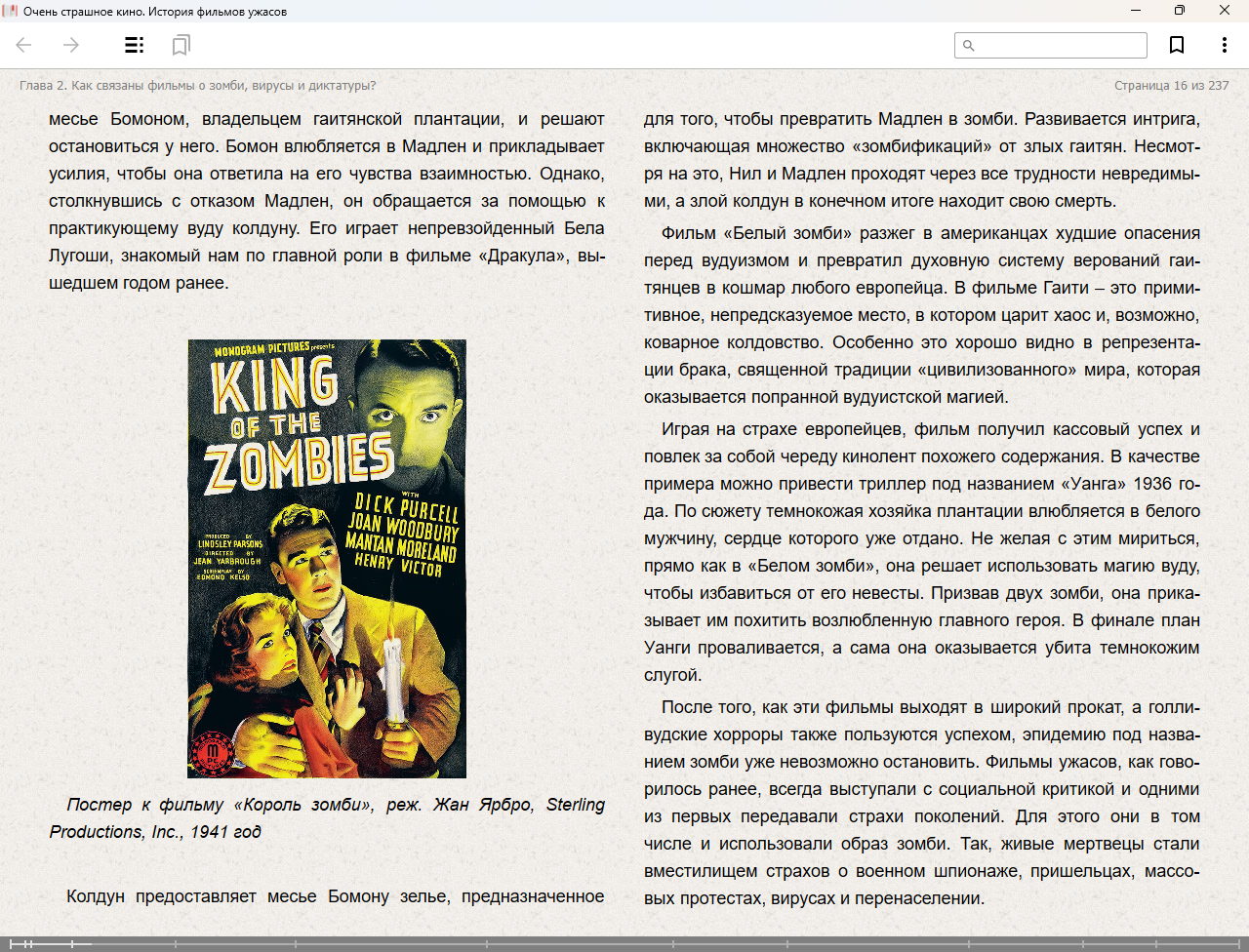
Task: Go back to the previous location
Action: click(x=24, y=45)
